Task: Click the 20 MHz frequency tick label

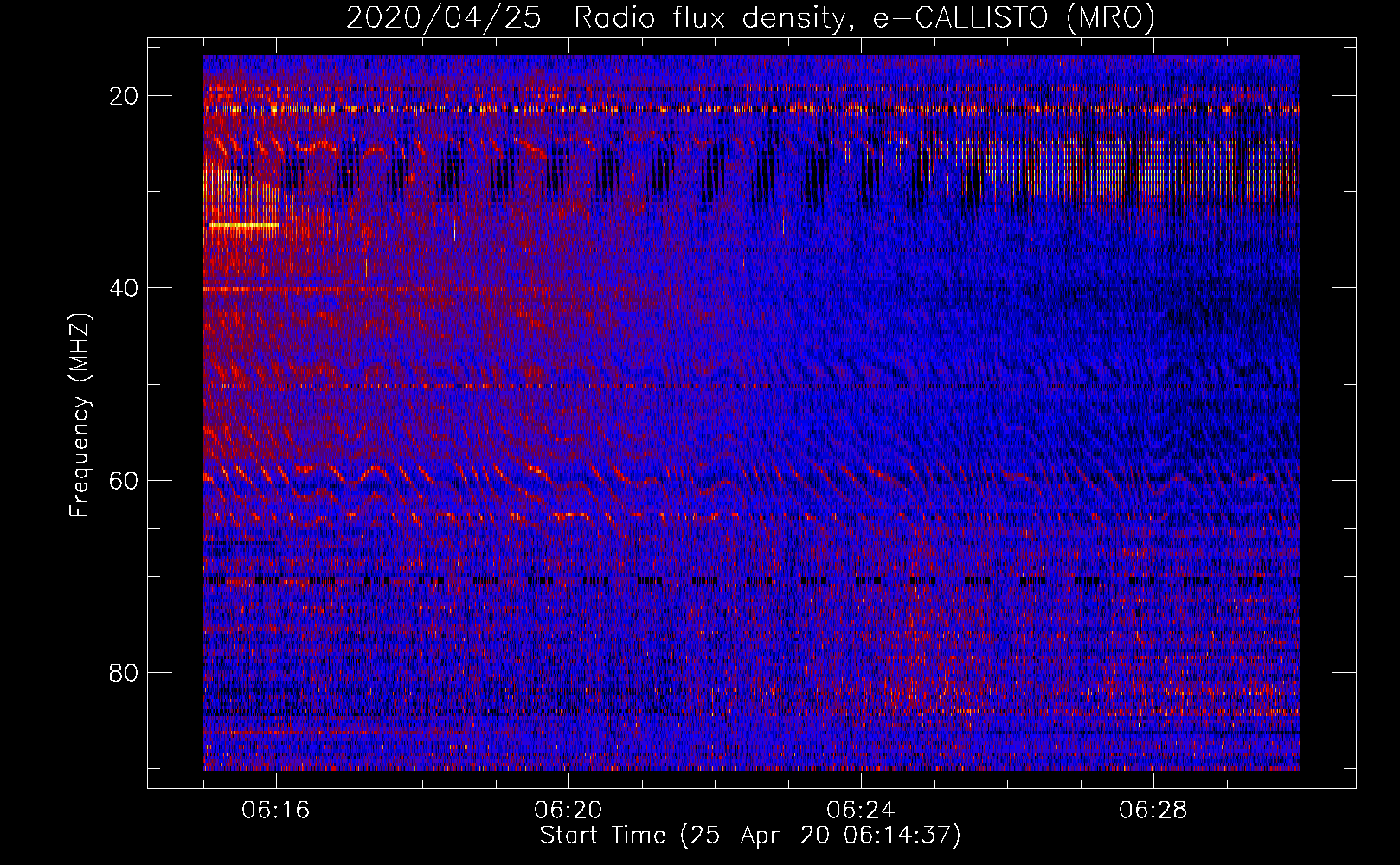Action: click(x=125, y=96)
